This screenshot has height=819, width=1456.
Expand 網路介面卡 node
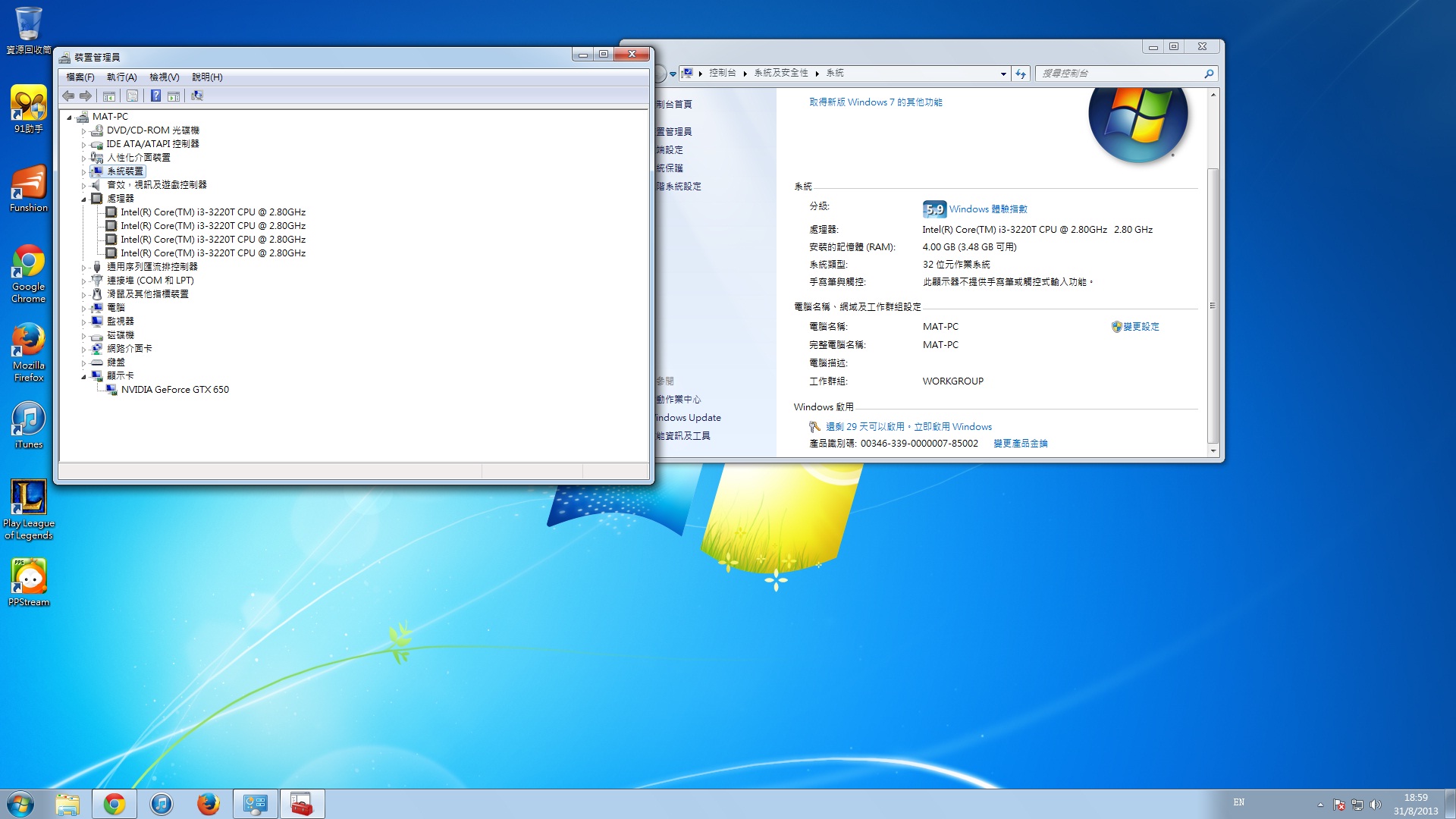(84, 349)
